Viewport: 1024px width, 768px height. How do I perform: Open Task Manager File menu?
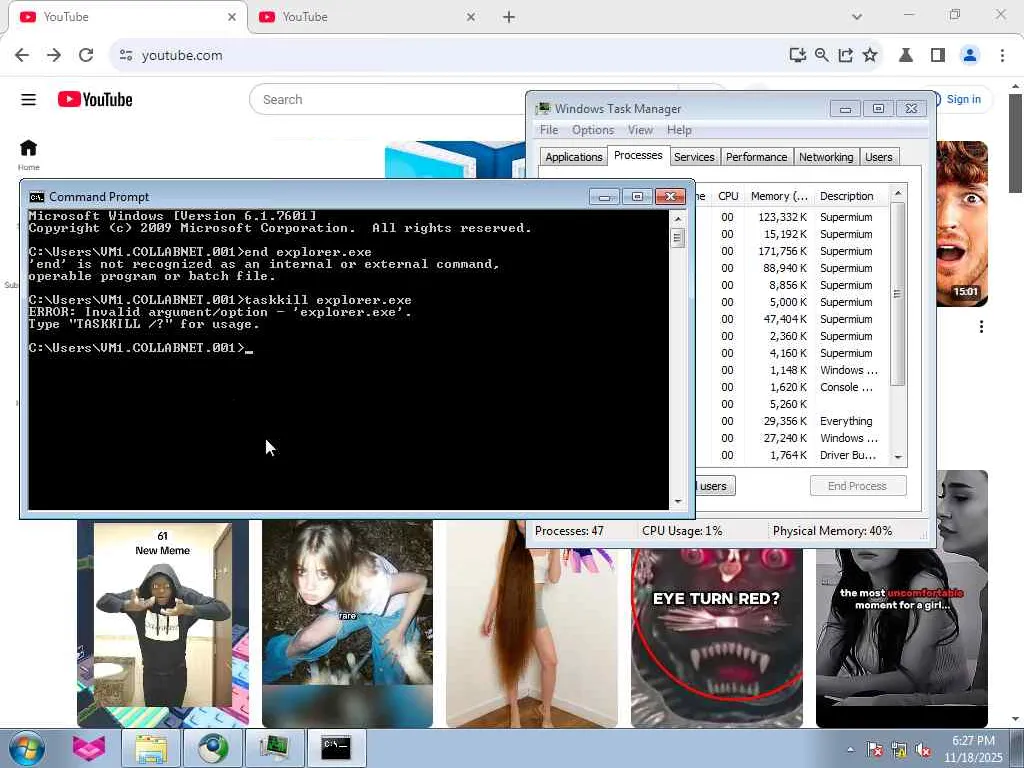[549, 130]
